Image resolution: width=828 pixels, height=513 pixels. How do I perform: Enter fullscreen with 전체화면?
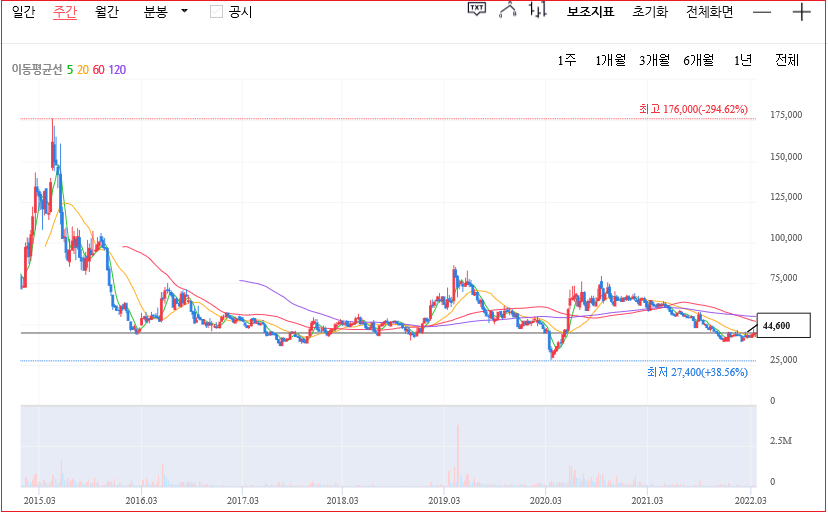coord(709,12)
